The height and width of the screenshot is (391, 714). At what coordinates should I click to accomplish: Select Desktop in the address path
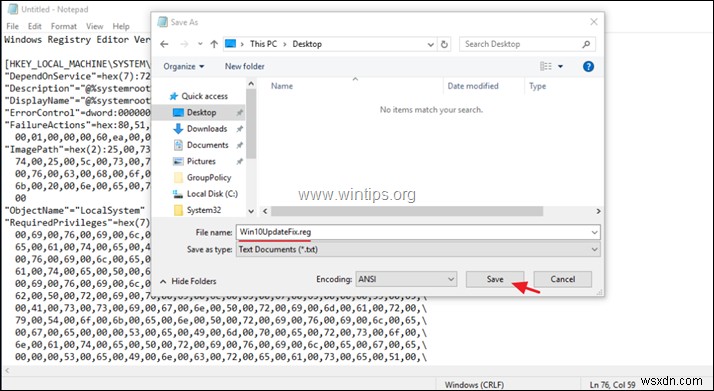click(x=307, y=44)
